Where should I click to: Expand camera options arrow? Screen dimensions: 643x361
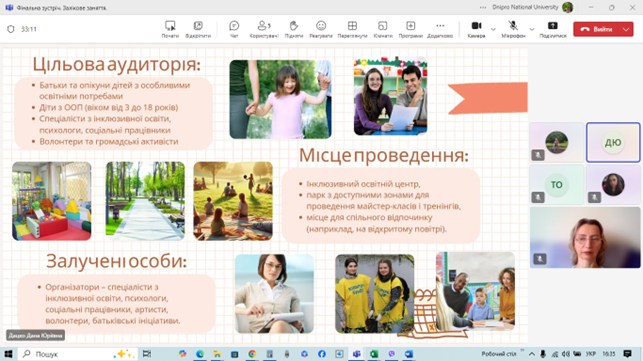click(x=493, y=29)
